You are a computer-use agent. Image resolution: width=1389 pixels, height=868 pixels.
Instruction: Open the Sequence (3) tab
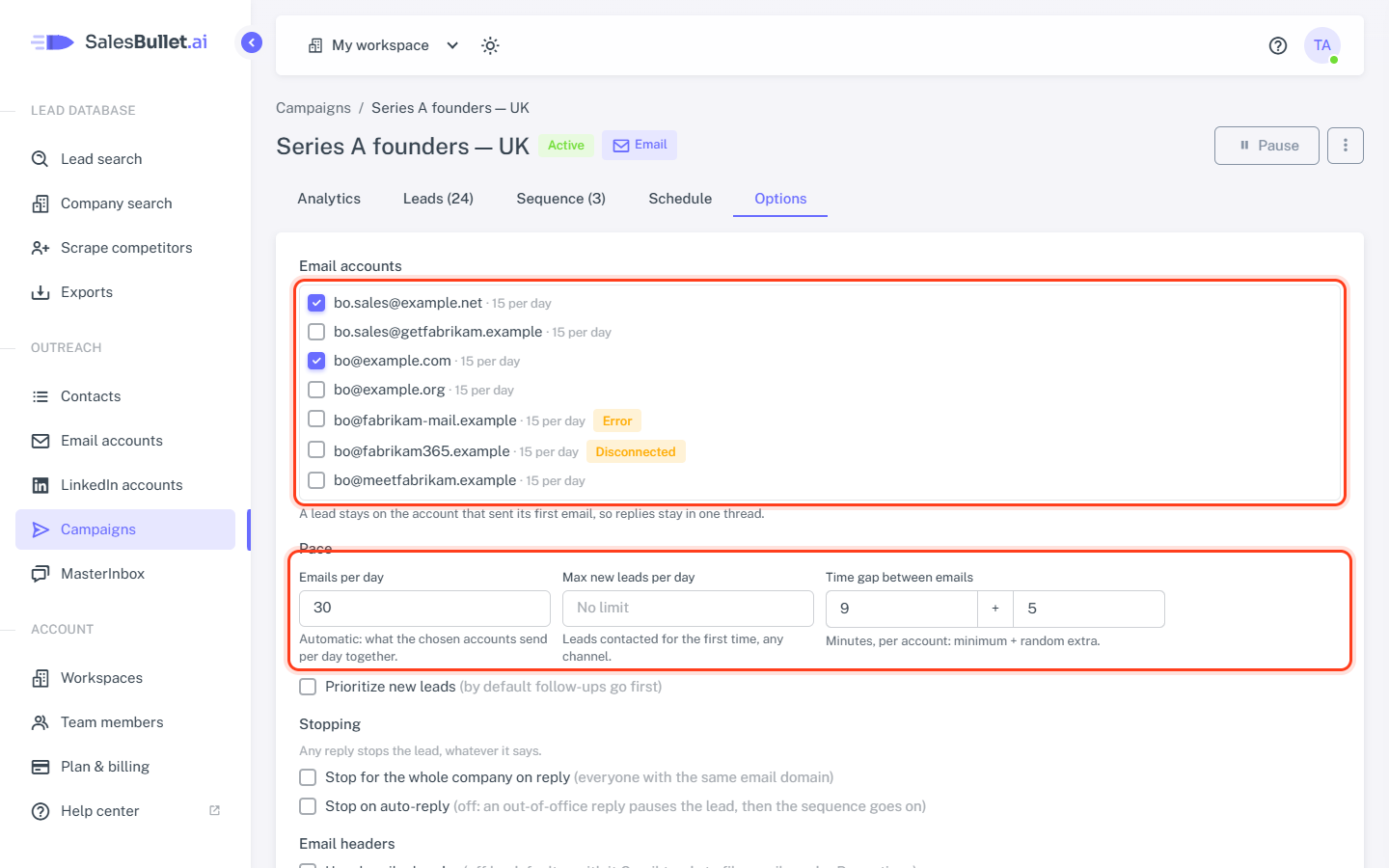click(x=561, y=199)
